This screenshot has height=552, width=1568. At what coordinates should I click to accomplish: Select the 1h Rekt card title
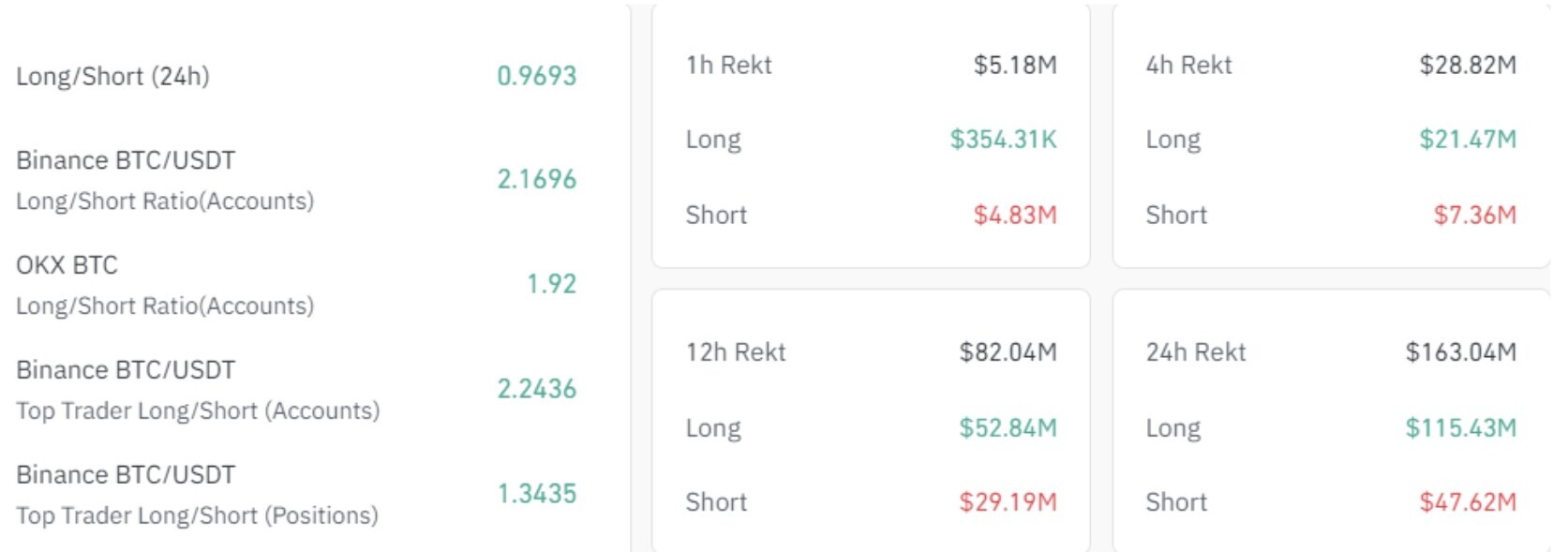click(728, 66)
